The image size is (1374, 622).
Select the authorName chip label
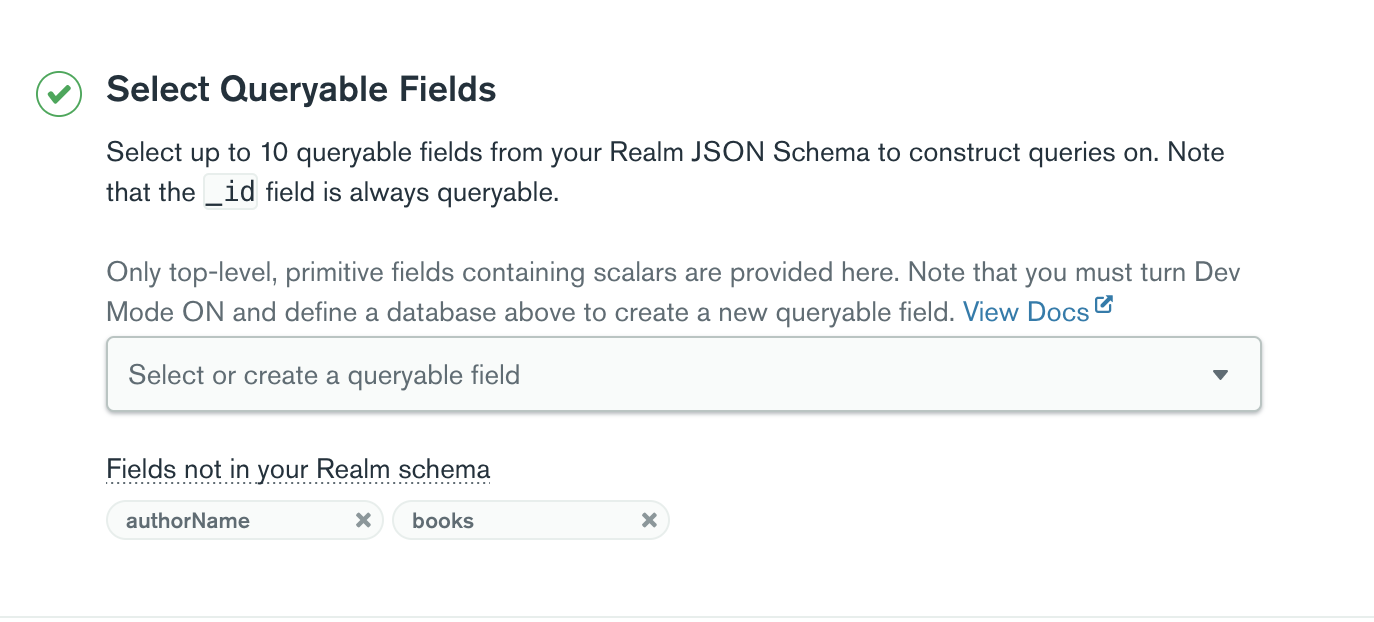(x=188, y=520)
